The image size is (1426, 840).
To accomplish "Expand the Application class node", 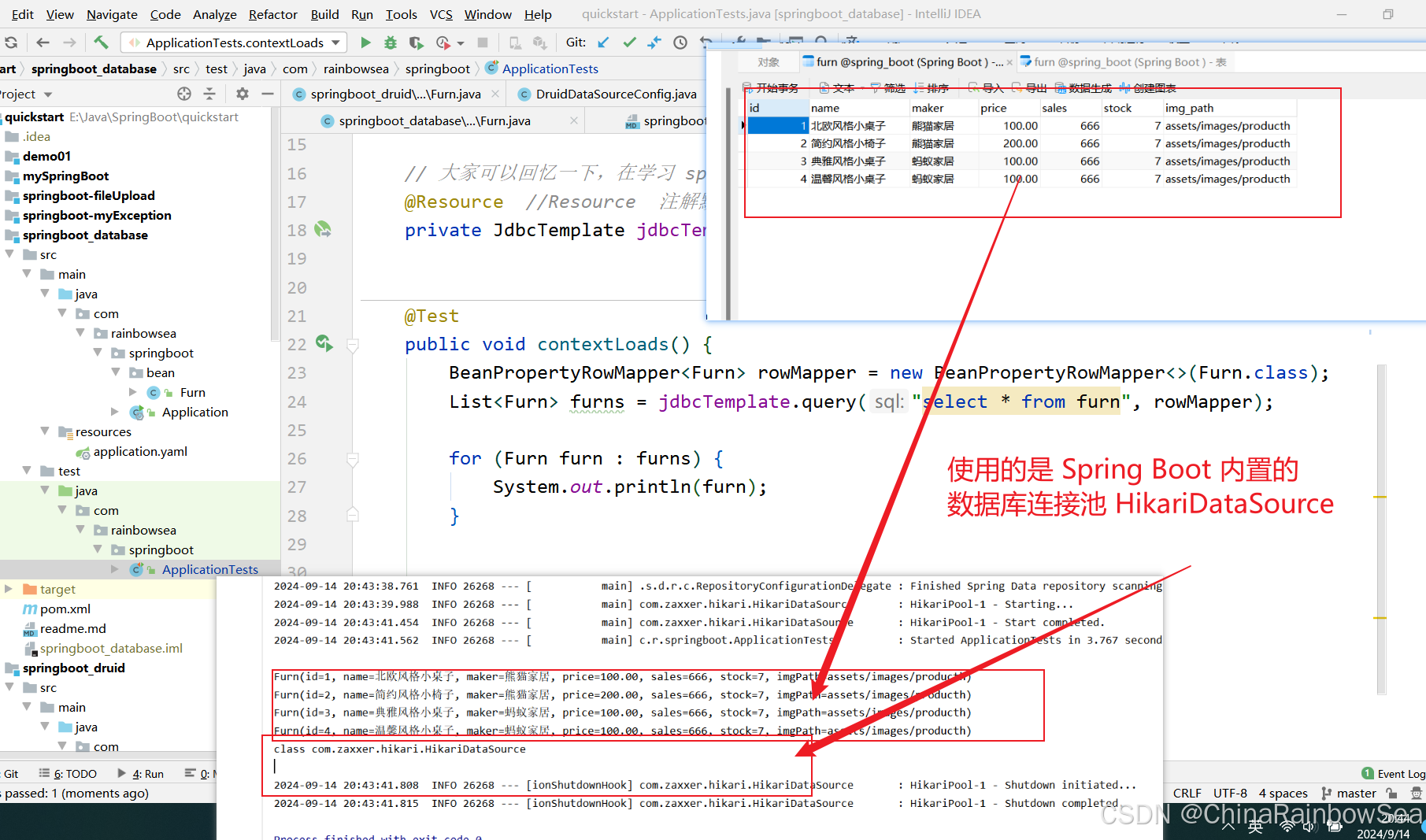I will (x=115, y=412).
